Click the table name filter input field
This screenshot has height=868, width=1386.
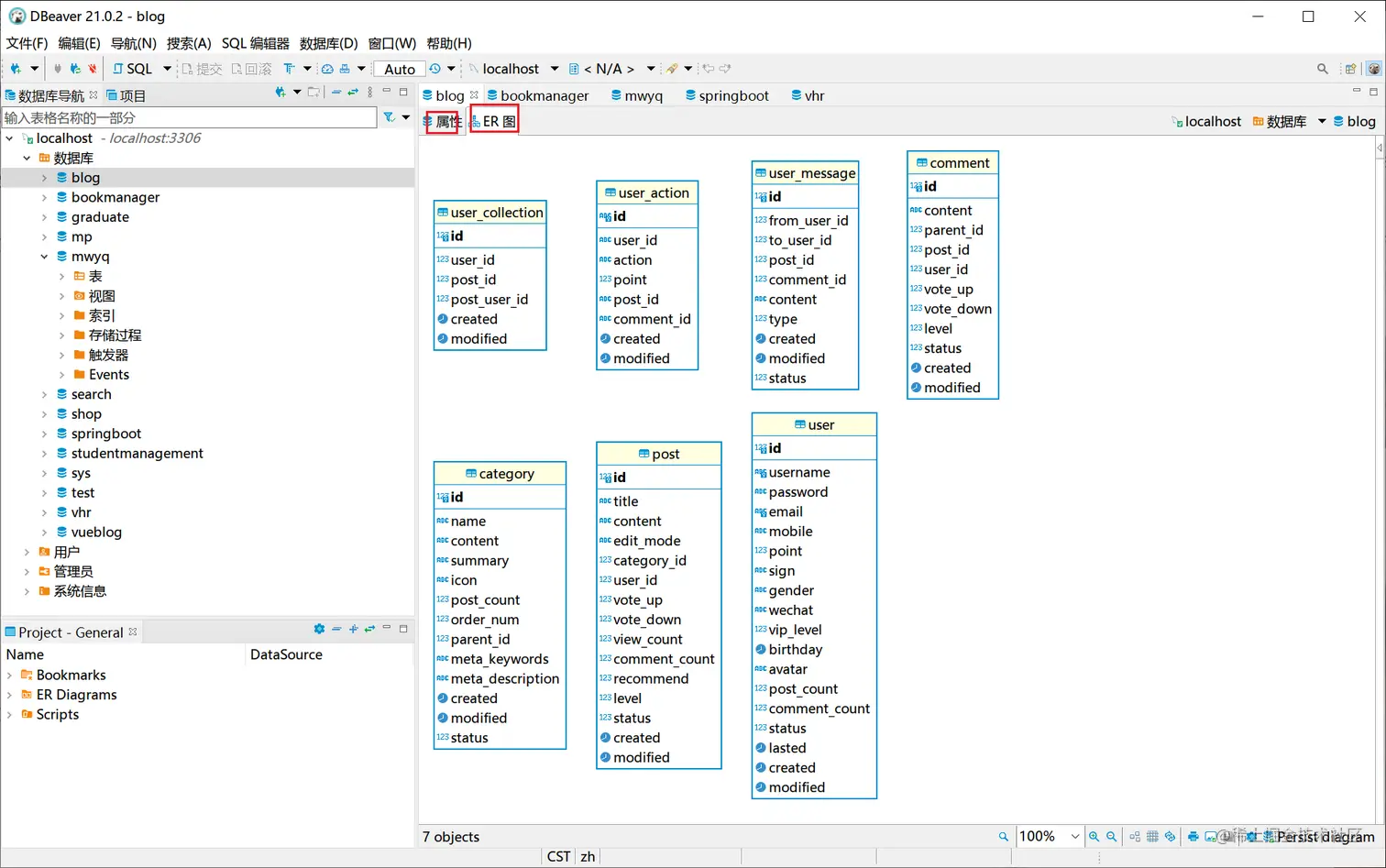coord(190,117)
